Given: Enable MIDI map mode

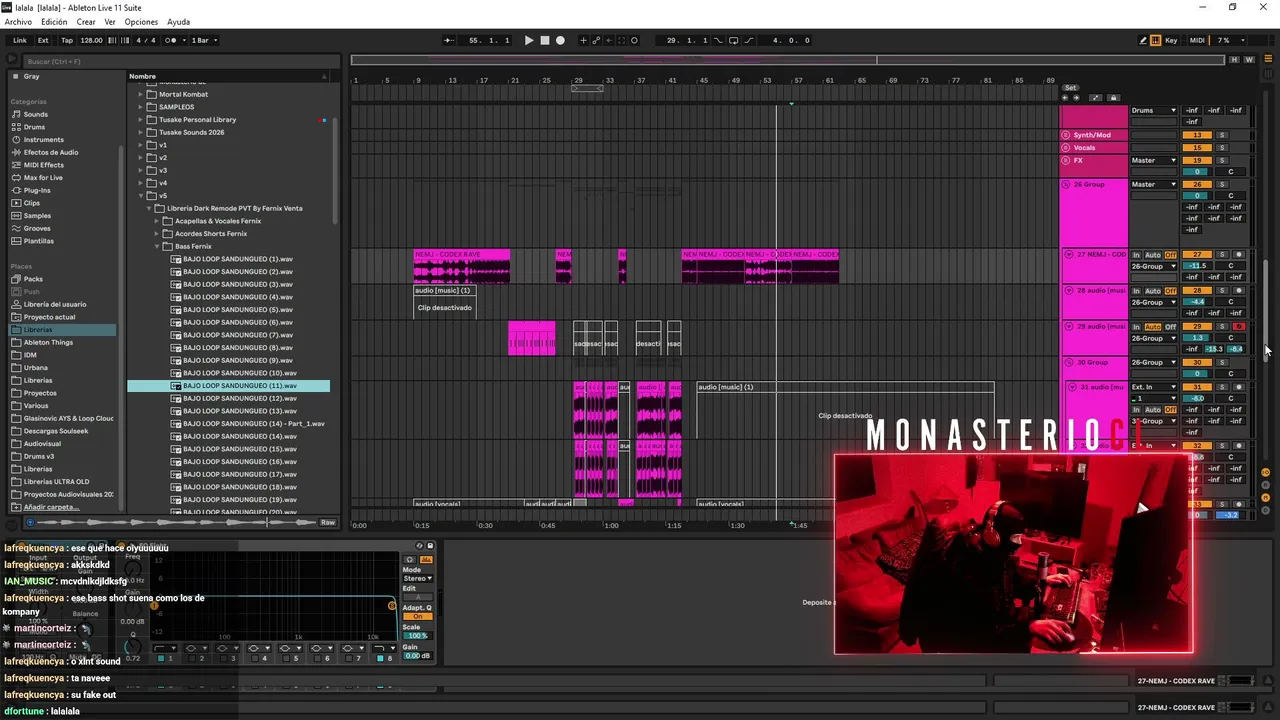Looking at the screenshot, I should [x=1197, y=41].
